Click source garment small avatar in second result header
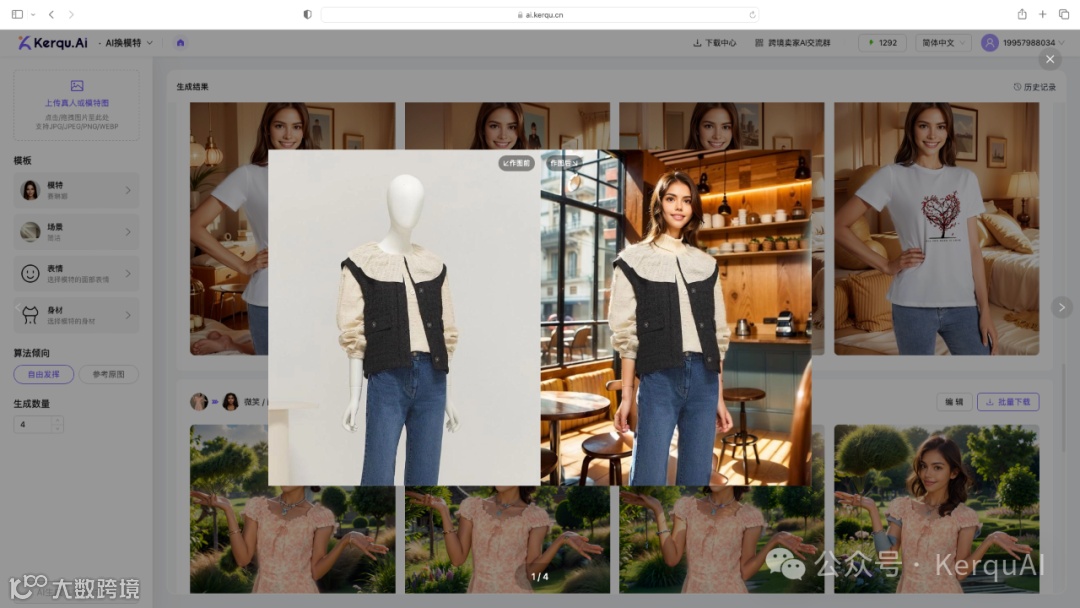Screen dimensions: 1080x608 pyautogui.click(x=199, y=401)
